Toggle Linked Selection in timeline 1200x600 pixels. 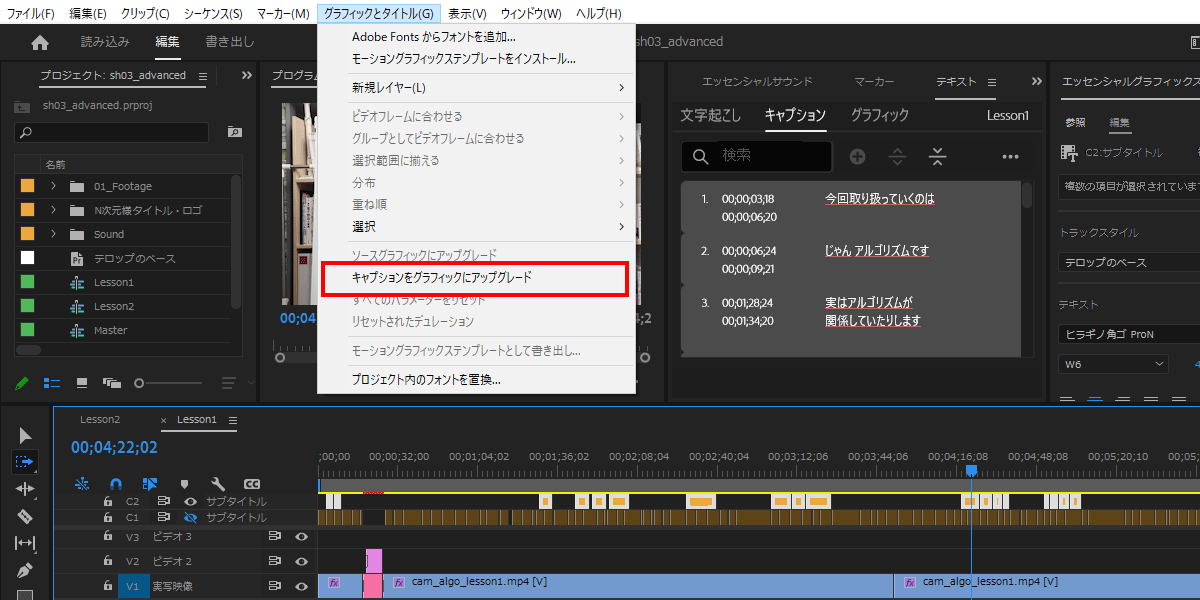[x=150, y=483]
